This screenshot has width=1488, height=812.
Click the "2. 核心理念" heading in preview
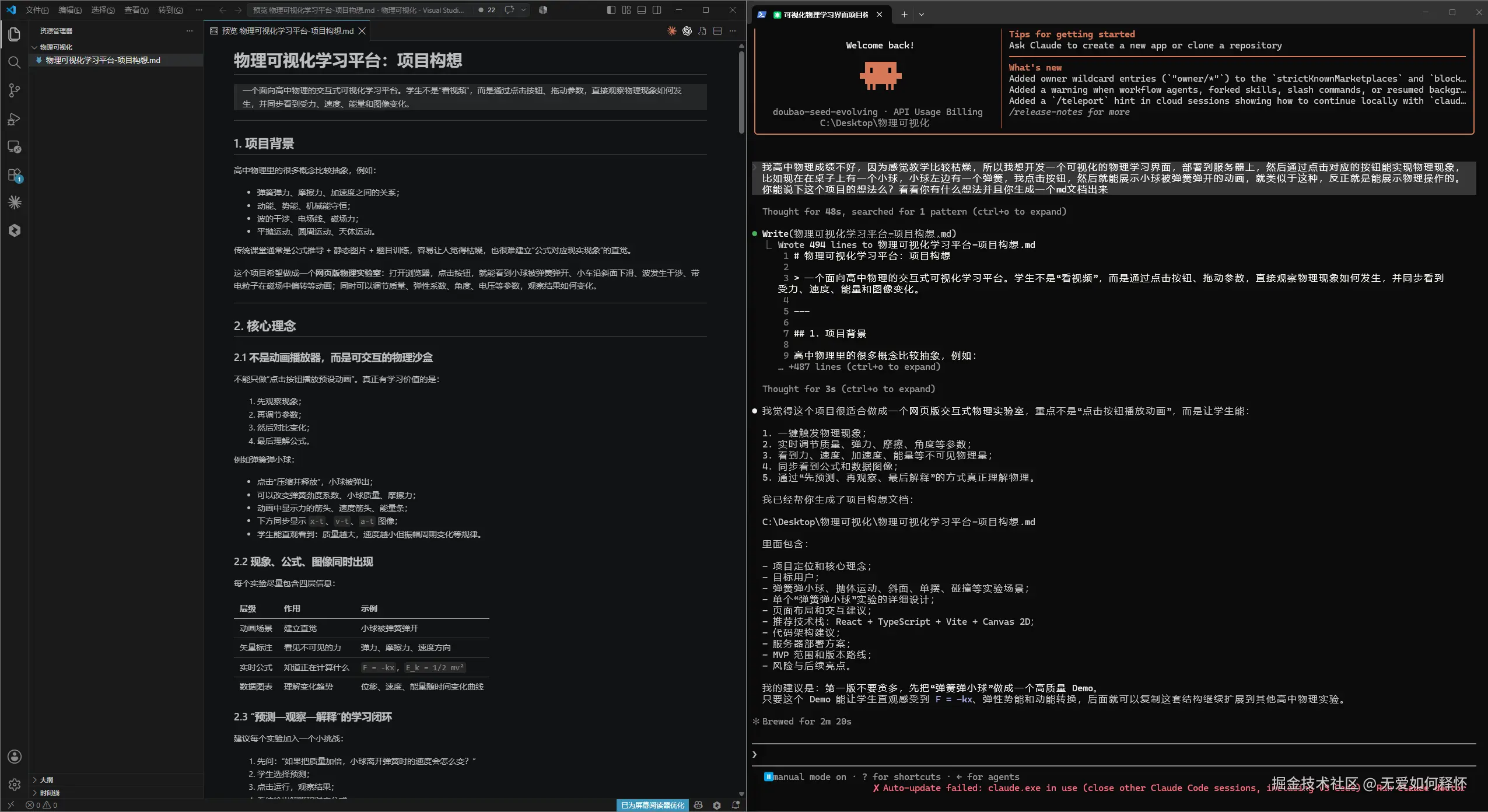pyautogui.click(x=265, y=326)
